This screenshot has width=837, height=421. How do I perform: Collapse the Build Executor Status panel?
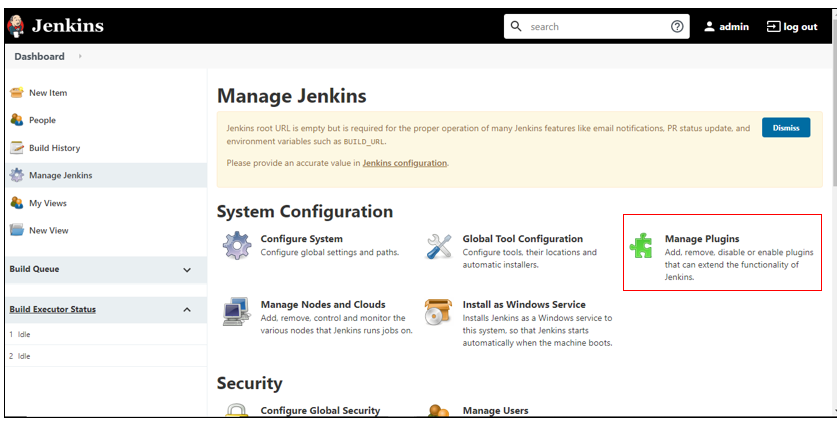(x=187, y=310)
